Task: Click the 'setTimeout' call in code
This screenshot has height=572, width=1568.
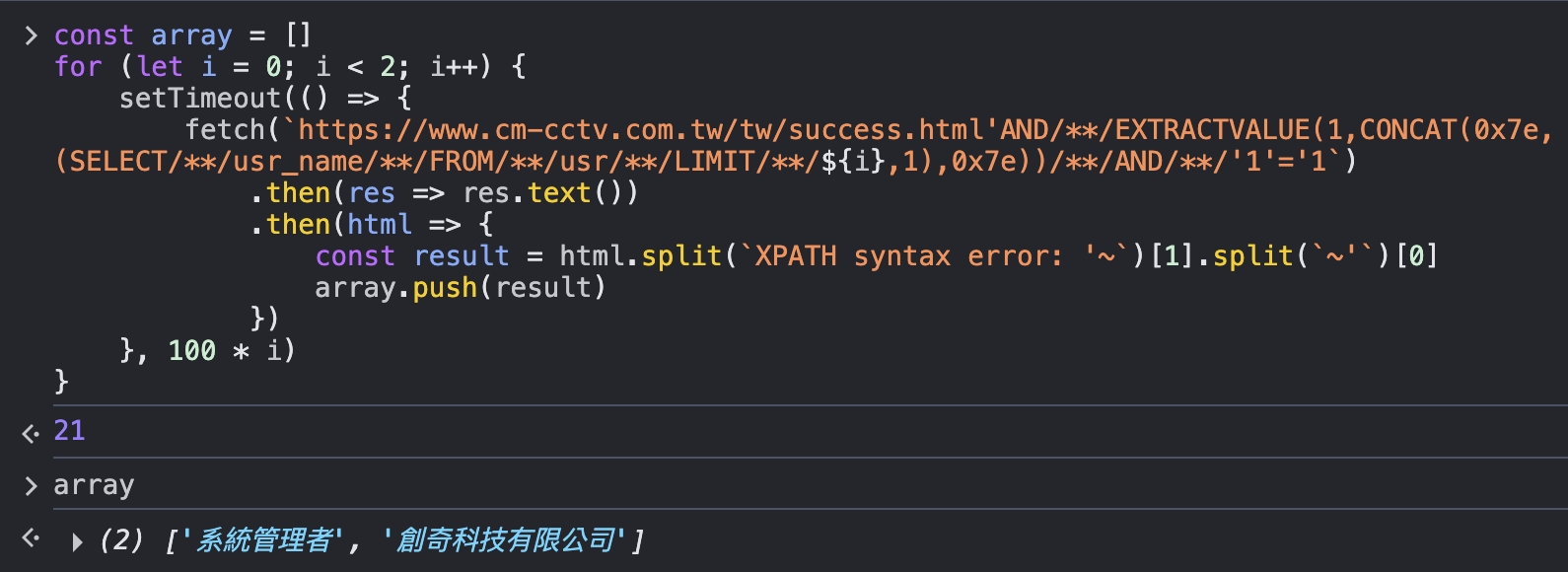Action: tap(200, 99)
